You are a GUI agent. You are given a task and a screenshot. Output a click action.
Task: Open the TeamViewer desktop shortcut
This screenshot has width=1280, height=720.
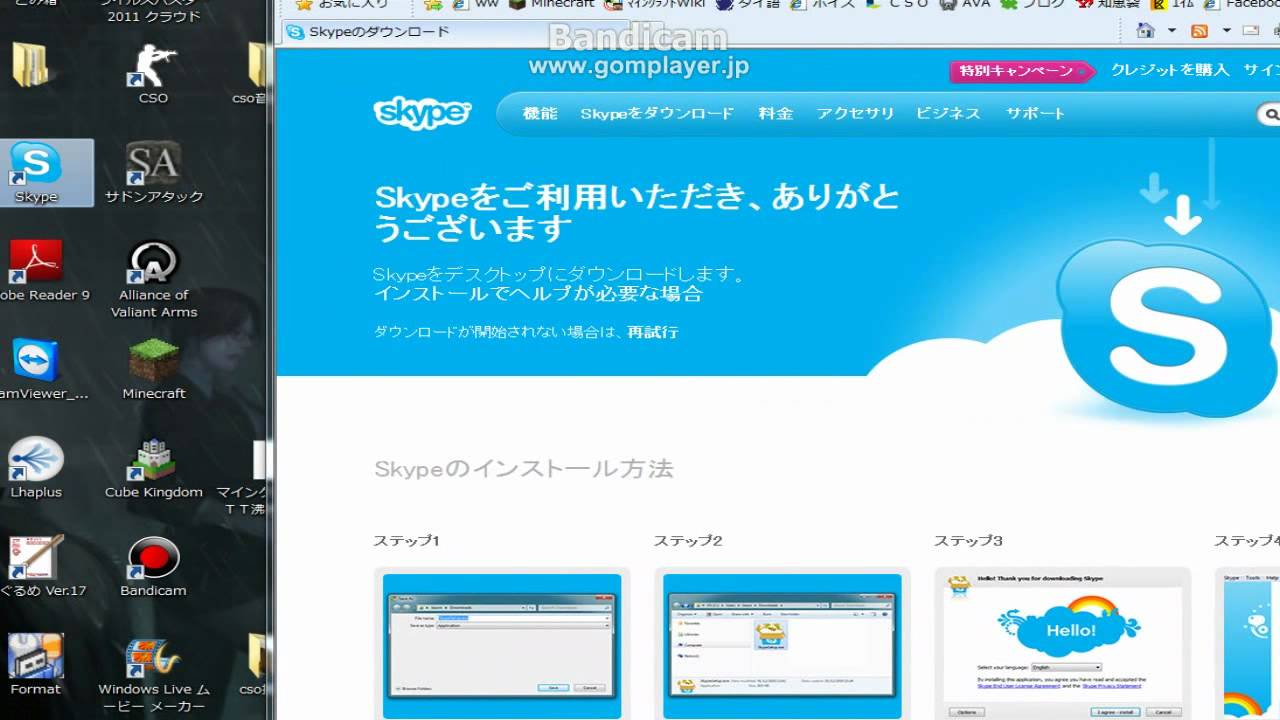click(x=40, y=369)
